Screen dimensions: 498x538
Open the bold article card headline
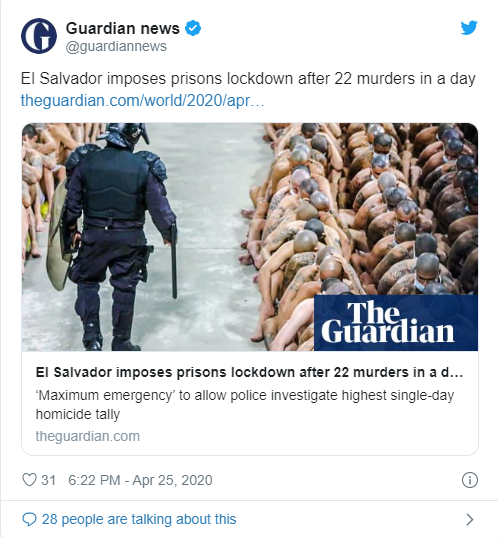pyautogui.click(x=249, y=372)
